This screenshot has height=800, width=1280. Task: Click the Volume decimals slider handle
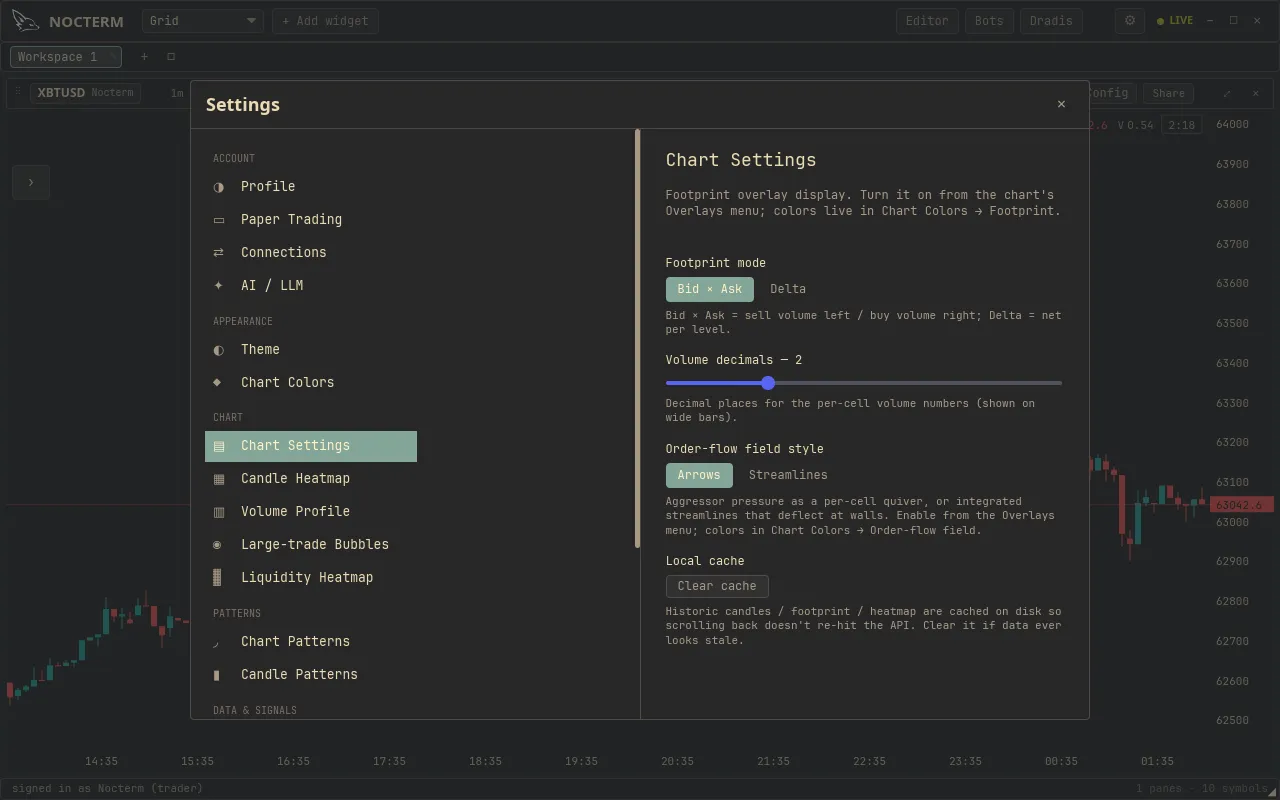click(x=768, y=383)
